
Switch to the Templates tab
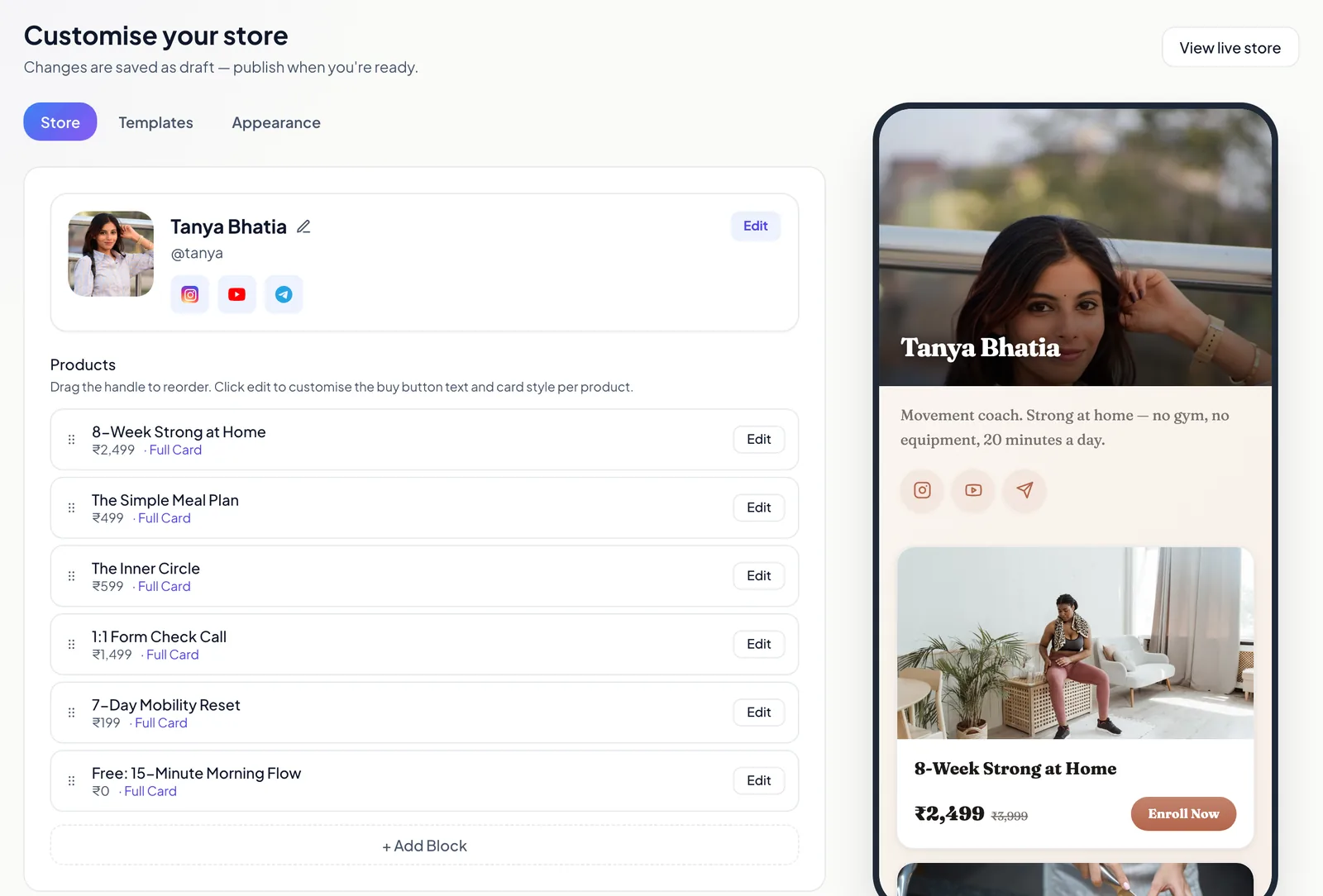(x=155, y=122)
